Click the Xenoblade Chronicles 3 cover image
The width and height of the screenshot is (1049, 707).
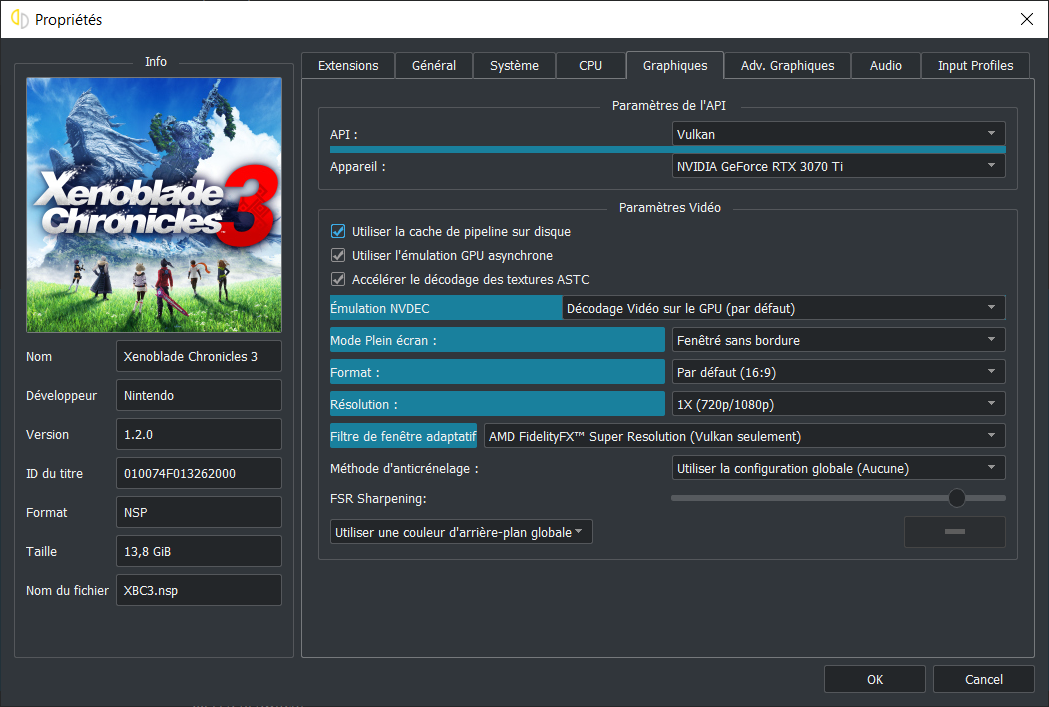(154, 205)
